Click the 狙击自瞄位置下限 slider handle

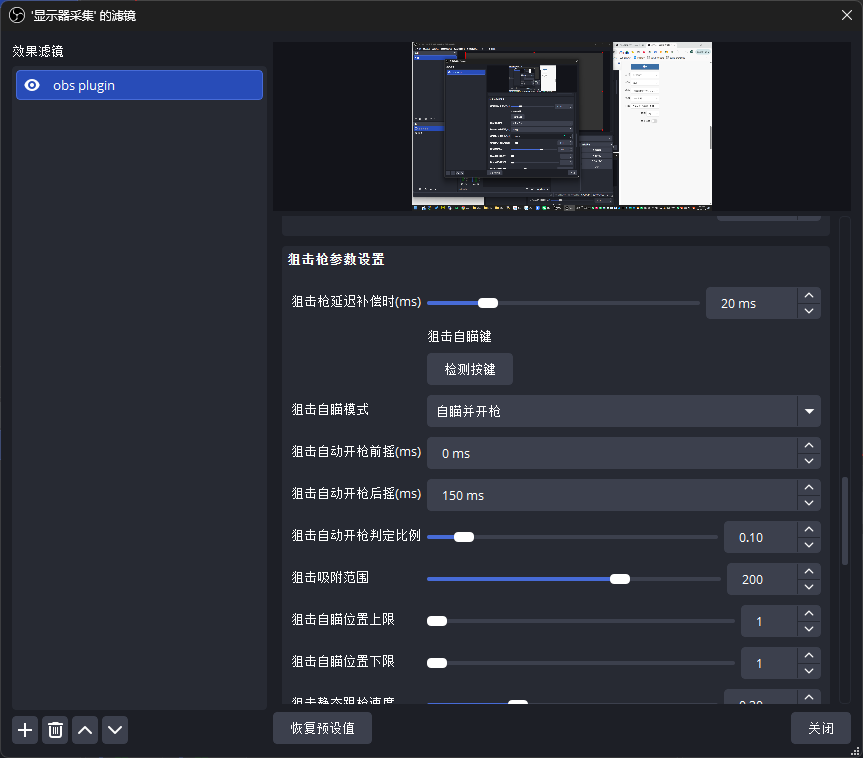pyautogui.click(x=437, y=663)
